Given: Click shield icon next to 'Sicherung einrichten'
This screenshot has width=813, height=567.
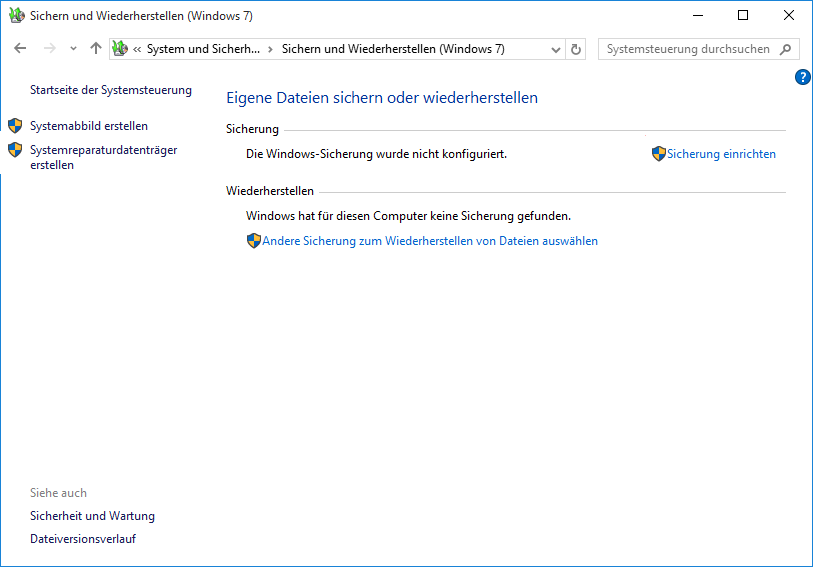Looking at the screenshot, I should (x=658, y=154).
